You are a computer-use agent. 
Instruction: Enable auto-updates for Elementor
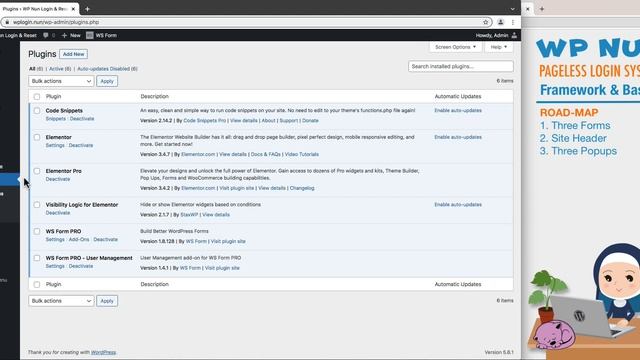(458, 137)
